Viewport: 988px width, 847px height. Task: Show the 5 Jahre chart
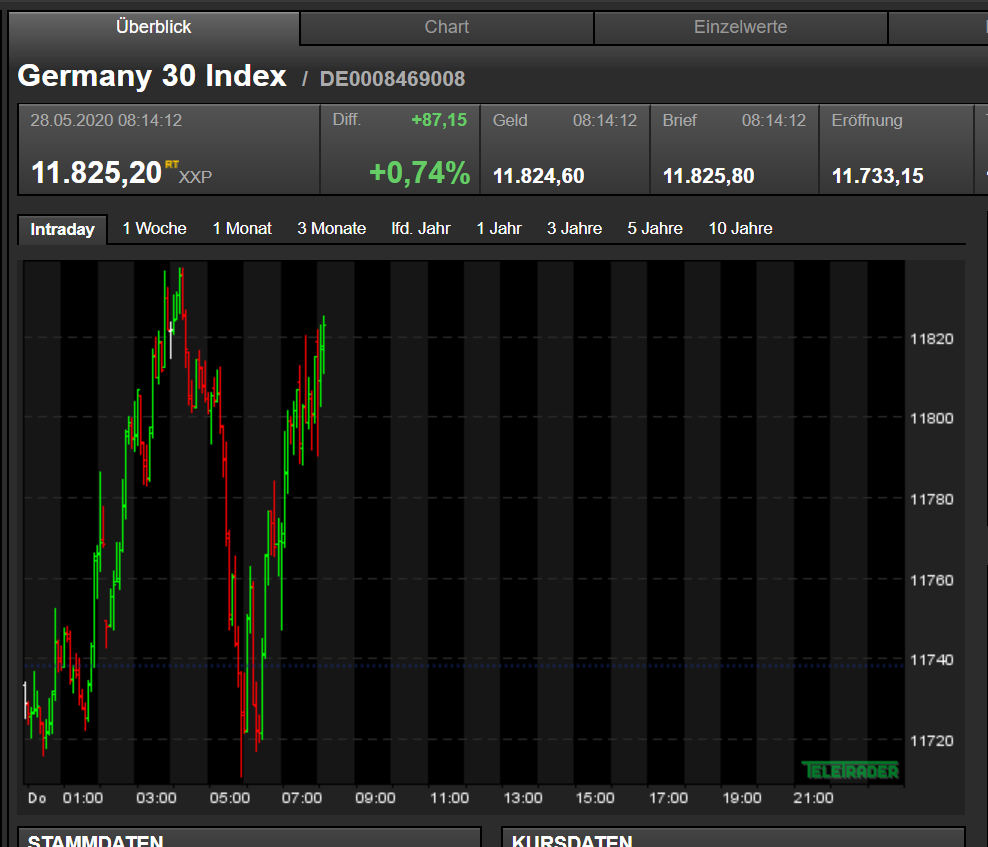pos(654,228)
